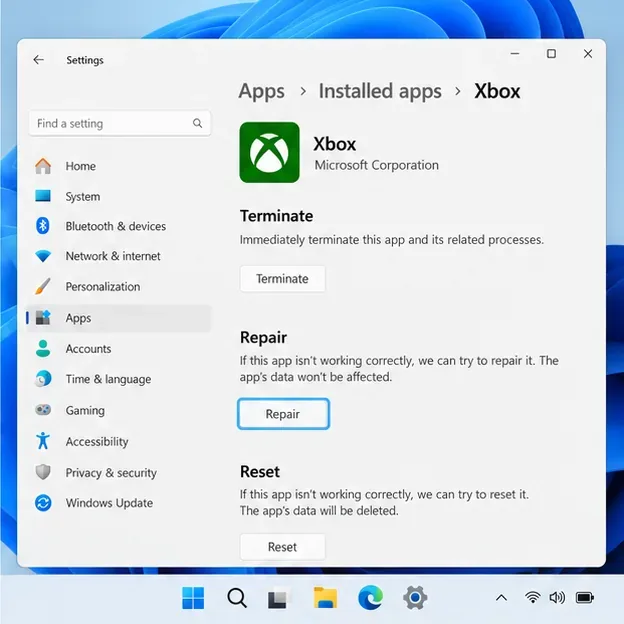Click the Microsoft Corporation publisher text
624x624 pixels.
(376, 165)
